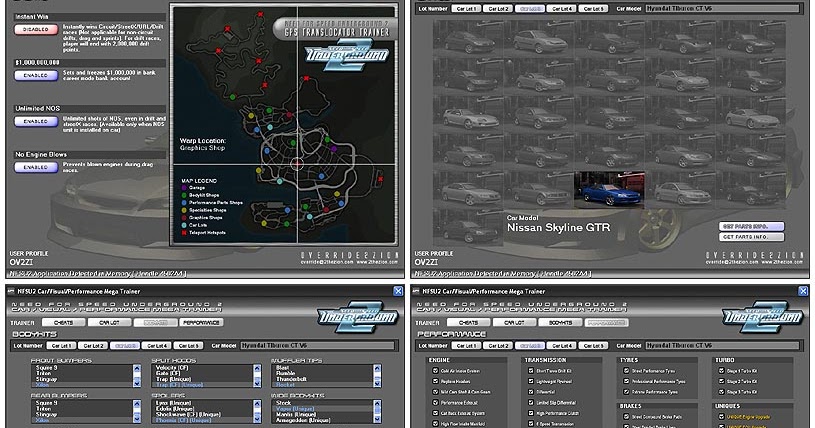Click the Performance Parts Shops blue legend dot

[184, 202]
